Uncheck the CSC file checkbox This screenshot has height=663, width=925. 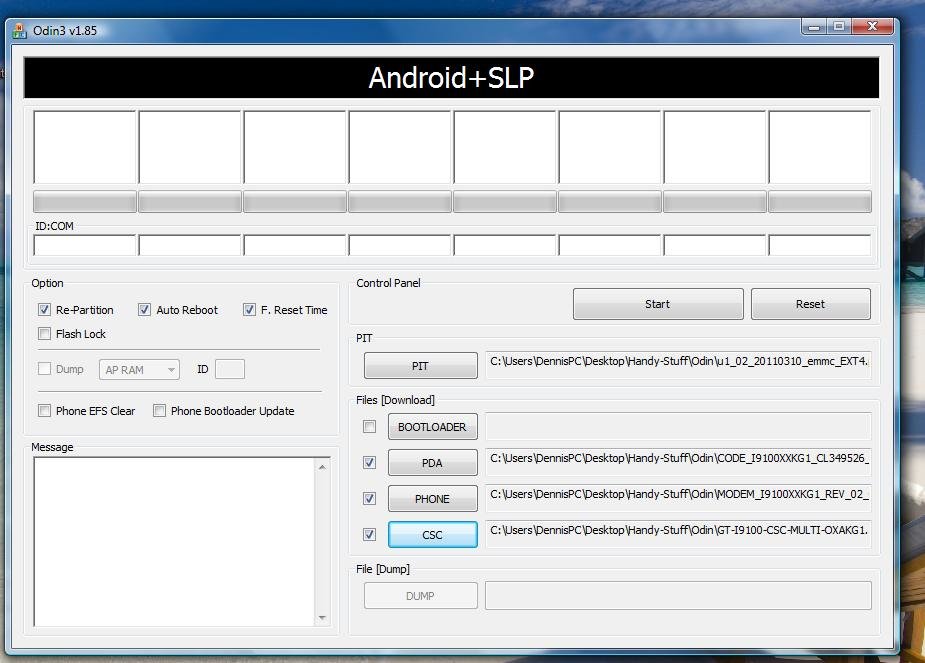369,534
